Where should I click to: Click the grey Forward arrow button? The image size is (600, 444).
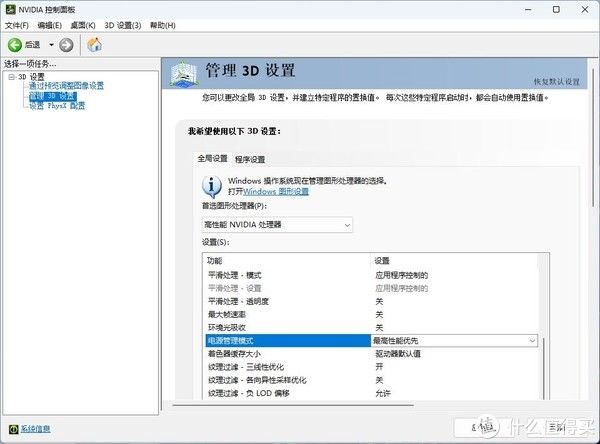coord(66,45)
